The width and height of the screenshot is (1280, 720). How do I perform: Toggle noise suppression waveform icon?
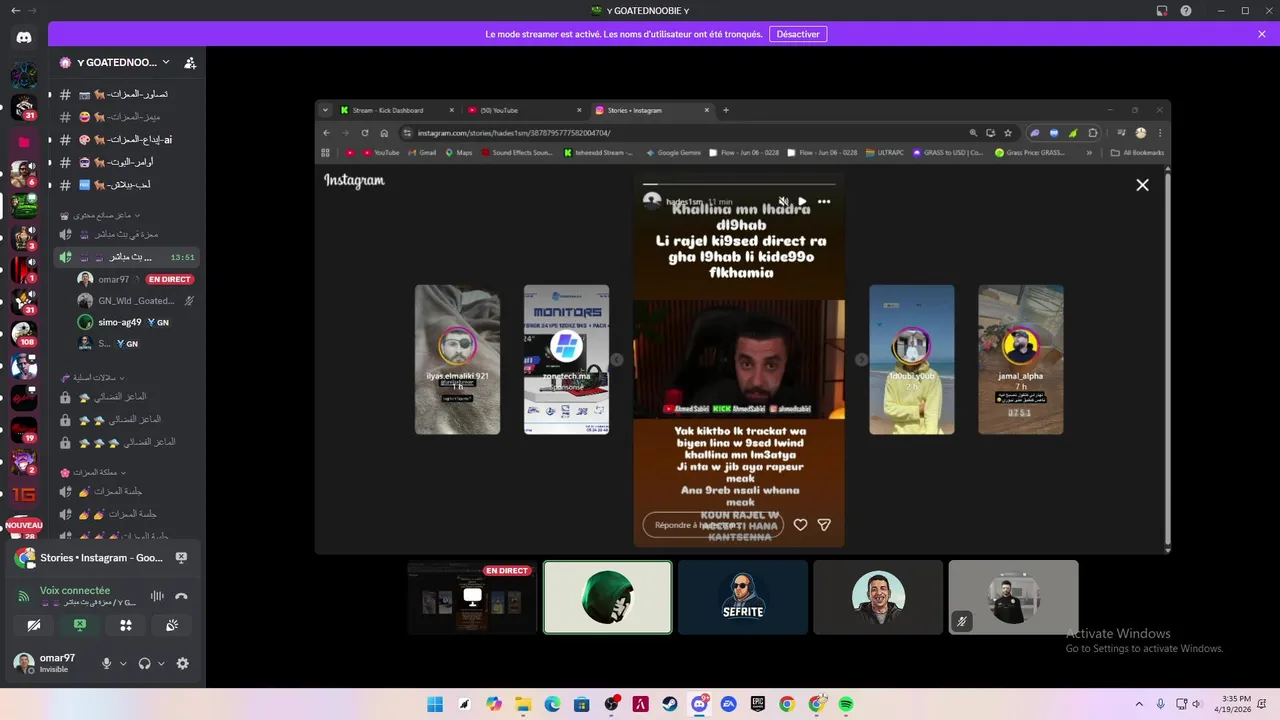pos(157,596)
